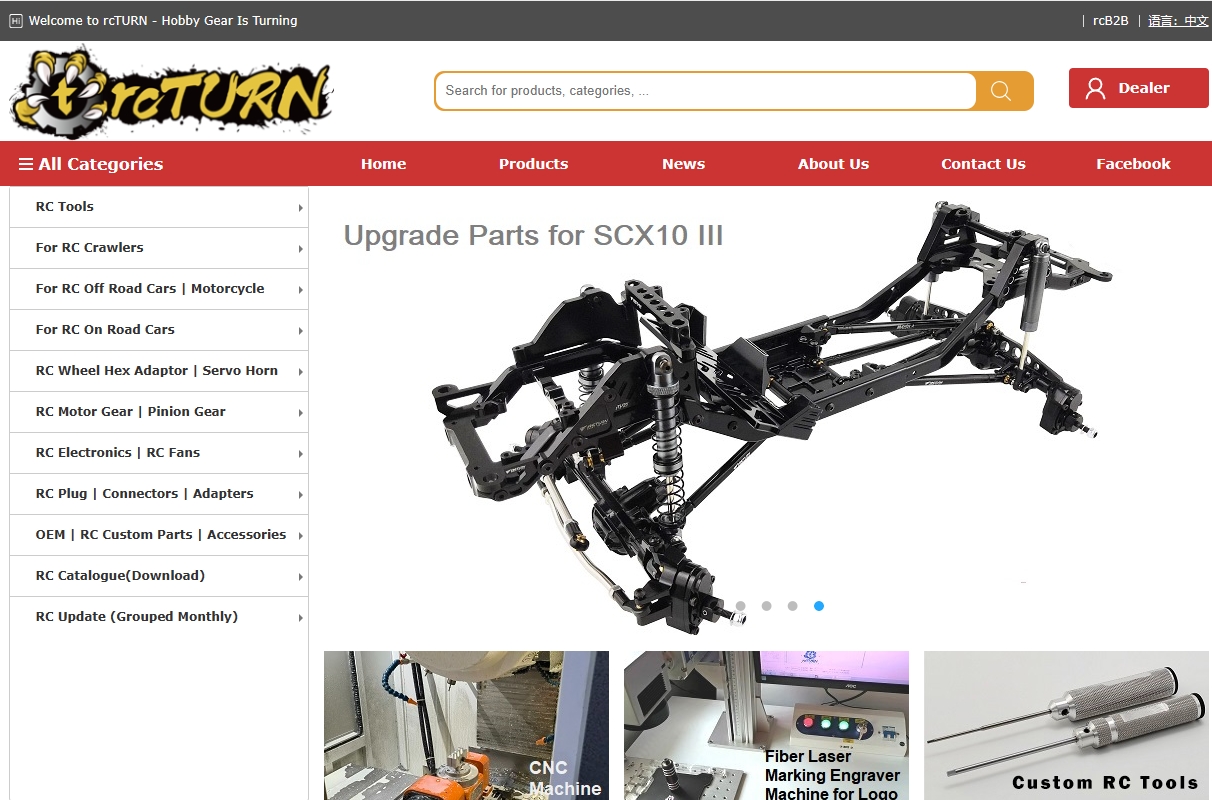The image size is (1212, 800).
Task: Switch language to 中文
Action: point(1178,20)
